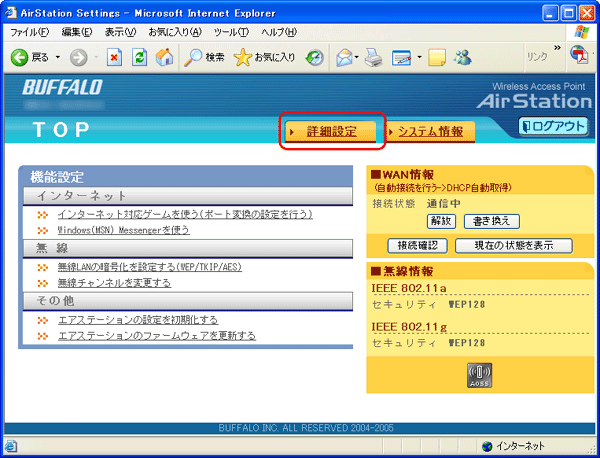Open the ファイル(F) menu
600x458 pixels.
click(x=29, y=33)
